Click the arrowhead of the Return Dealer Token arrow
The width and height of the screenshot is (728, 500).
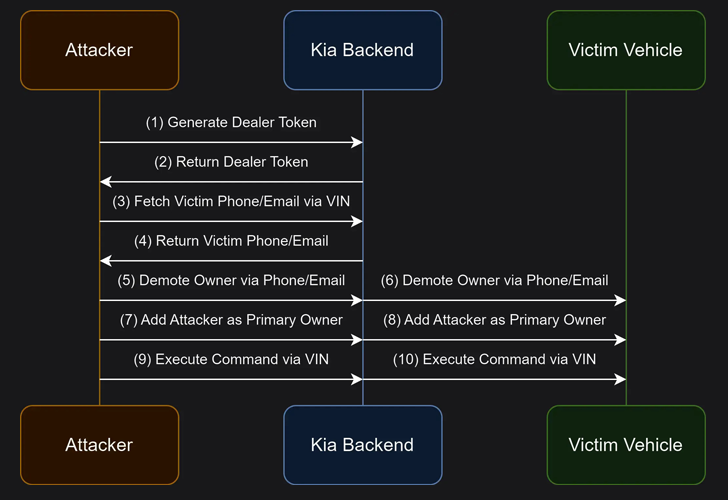point(106,182)
